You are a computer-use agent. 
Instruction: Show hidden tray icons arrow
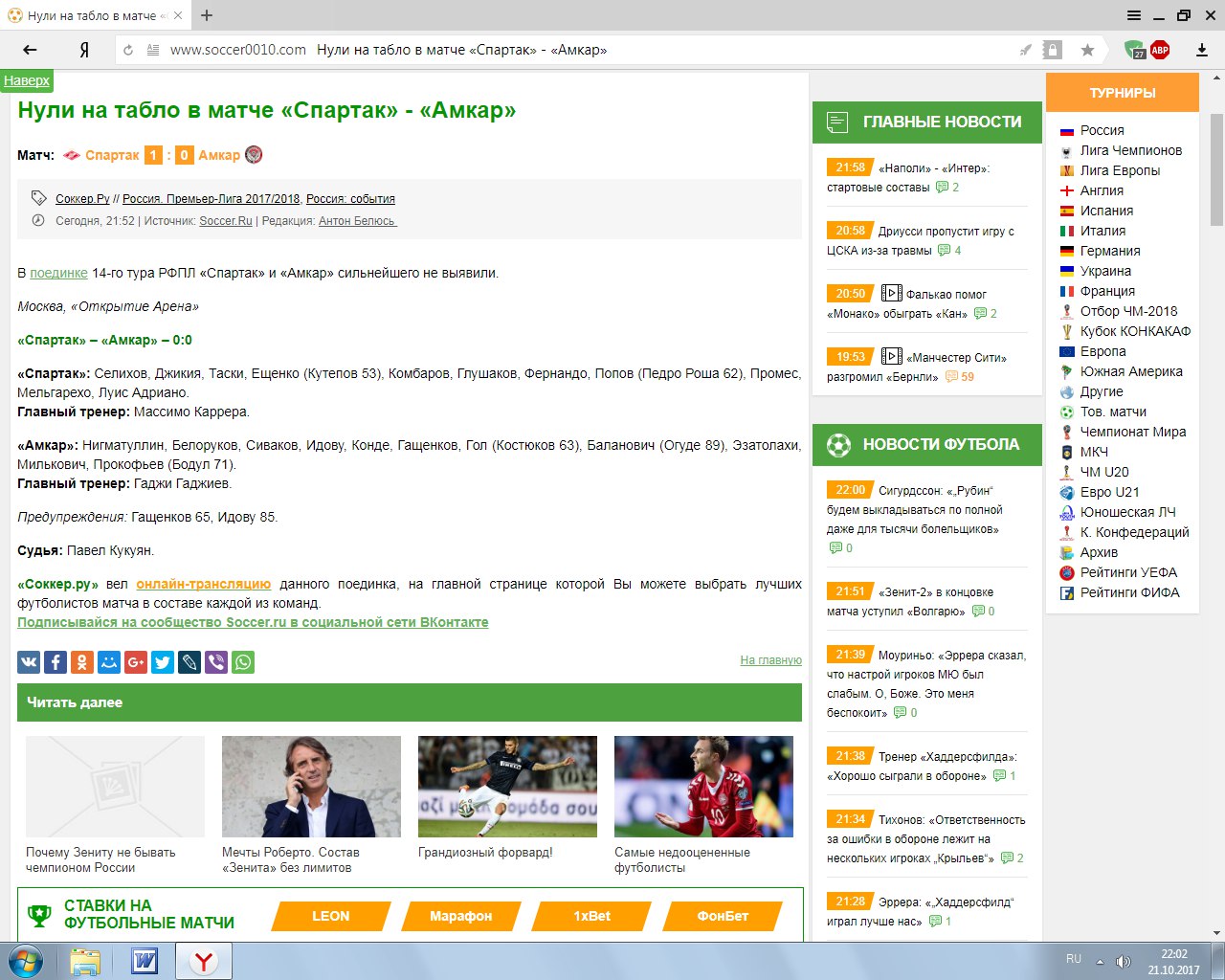click(1100, 961)
